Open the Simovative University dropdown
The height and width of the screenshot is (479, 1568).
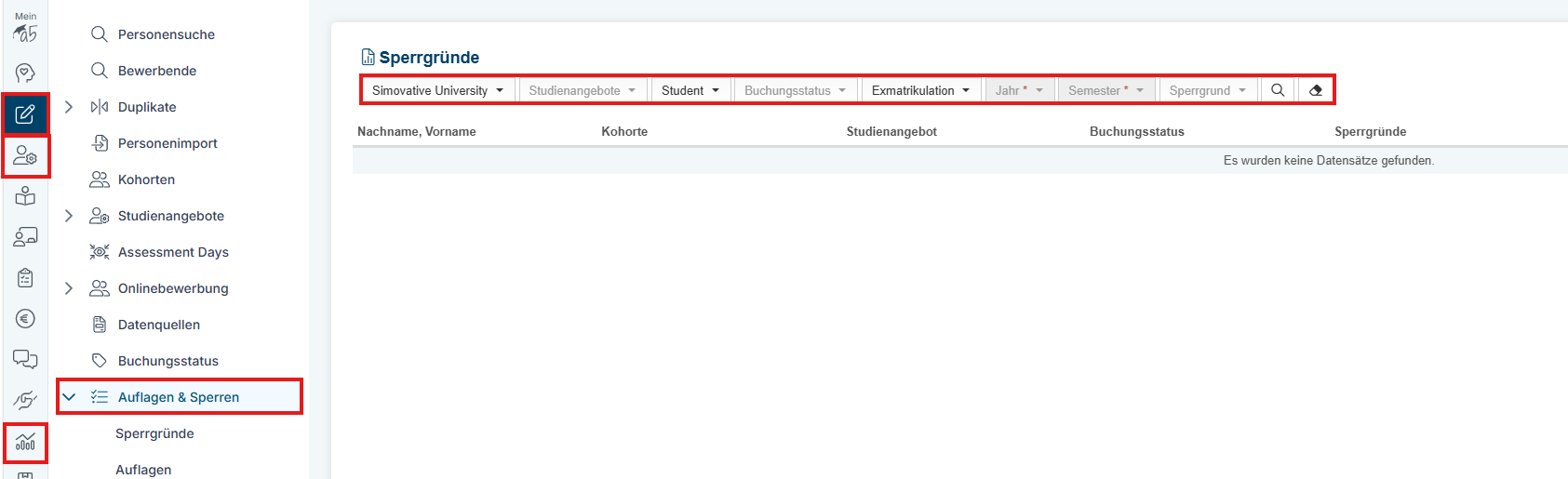[437, 90]
